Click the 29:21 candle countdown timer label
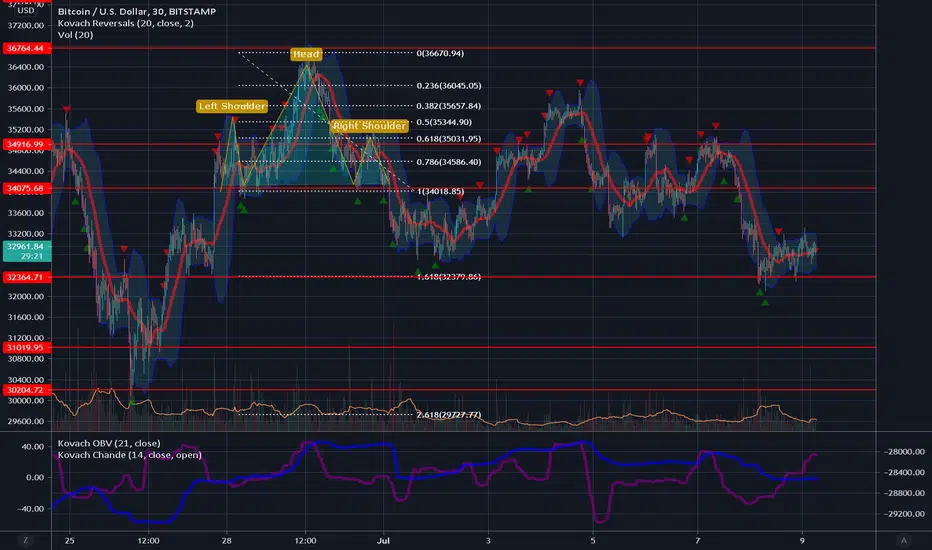 point(32,256)
